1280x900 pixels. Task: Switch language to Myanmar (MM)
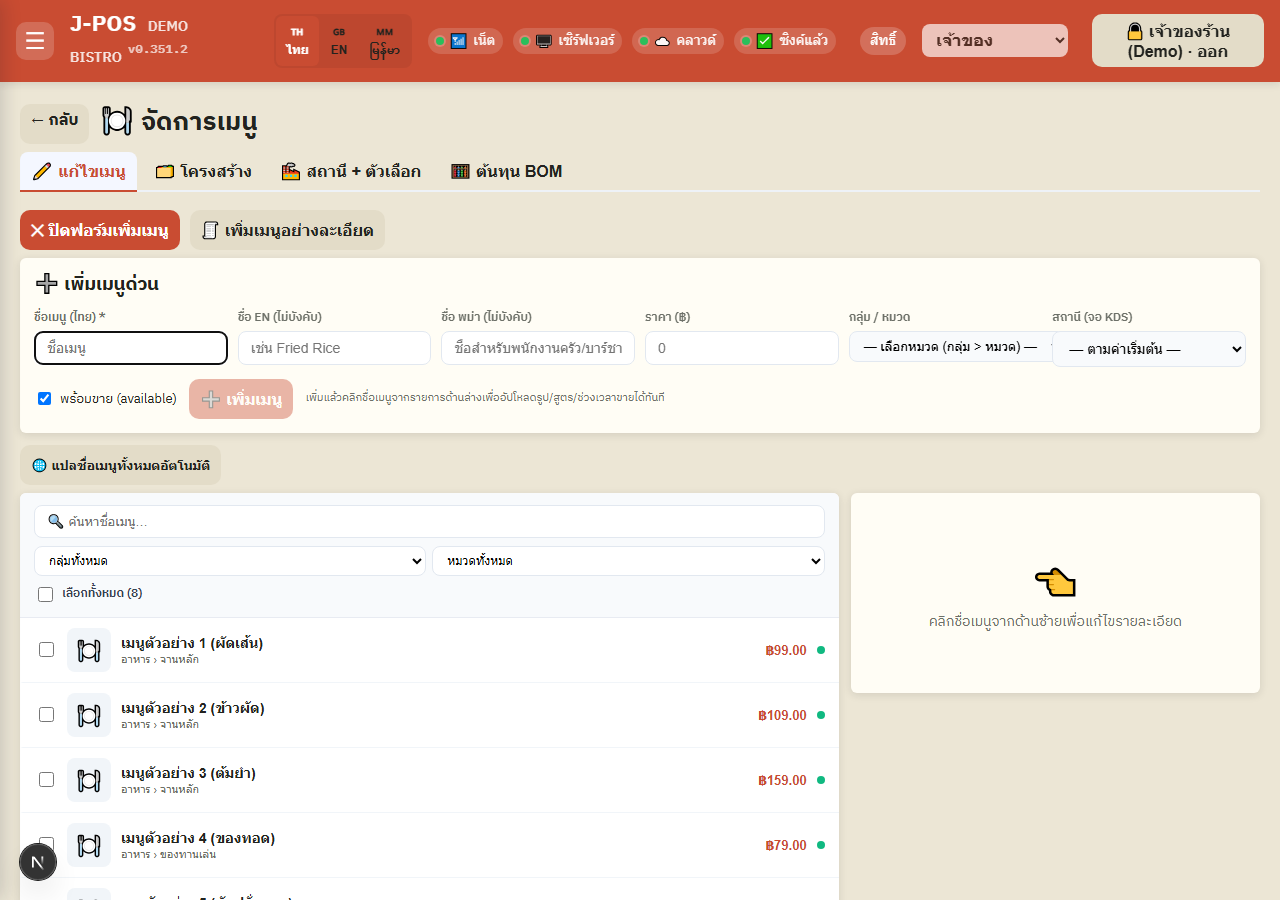pos(385,41)
